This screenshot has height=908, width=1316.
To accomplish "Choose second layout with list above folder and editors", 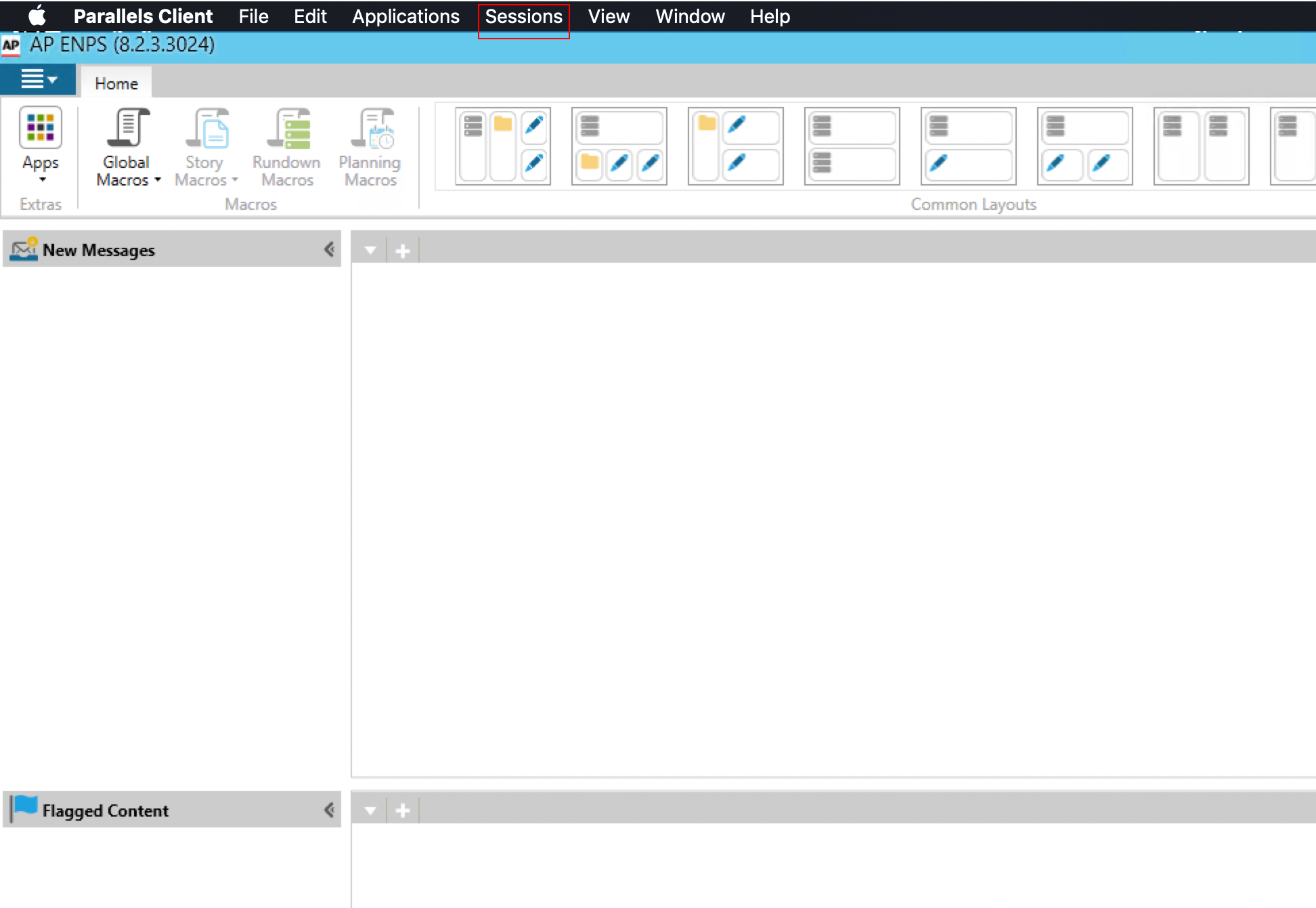I will [x=619, y=146].
